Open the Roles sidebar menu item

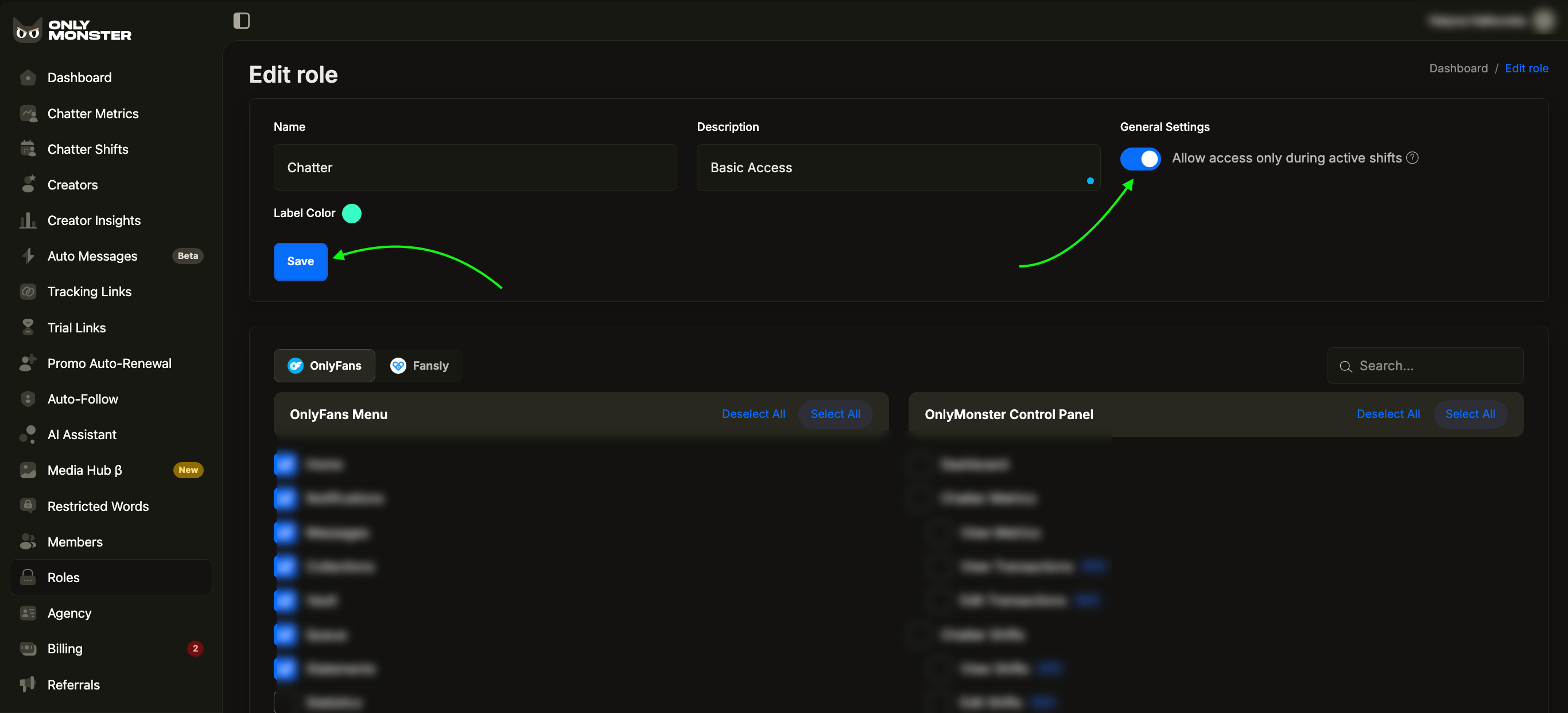63,577
